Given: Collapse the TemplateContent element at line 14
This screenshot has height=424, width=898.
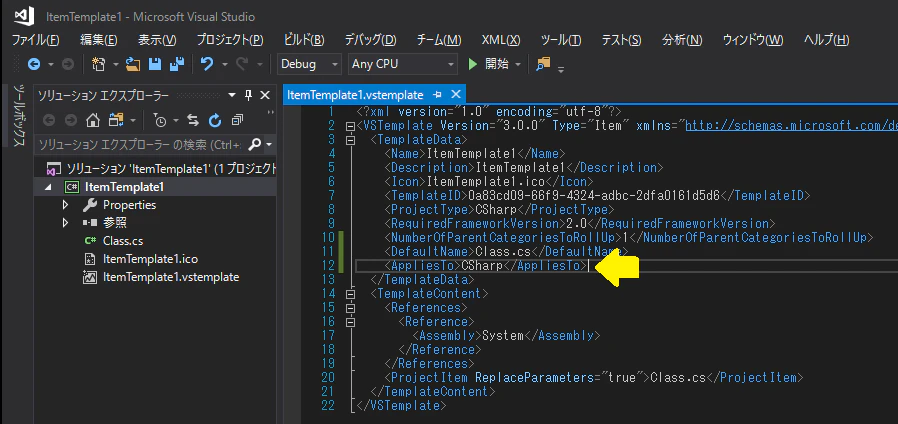Looking at the screenshot, I should pyautogui.click(x=350, y=293).
